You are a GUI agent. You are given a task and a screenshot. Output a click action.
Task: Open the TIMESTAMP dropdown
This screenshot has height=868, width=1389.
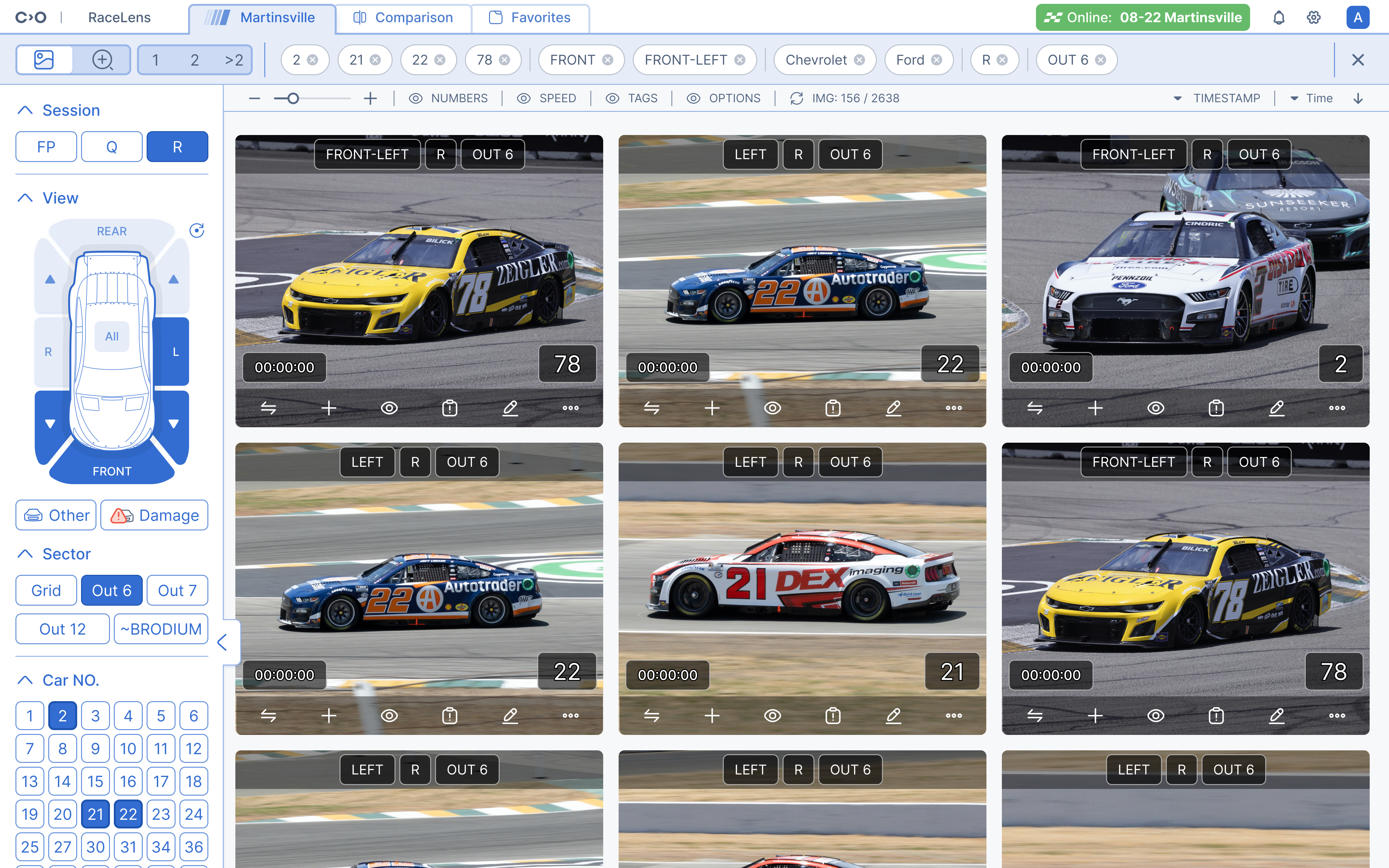(x=1217, y=99)
